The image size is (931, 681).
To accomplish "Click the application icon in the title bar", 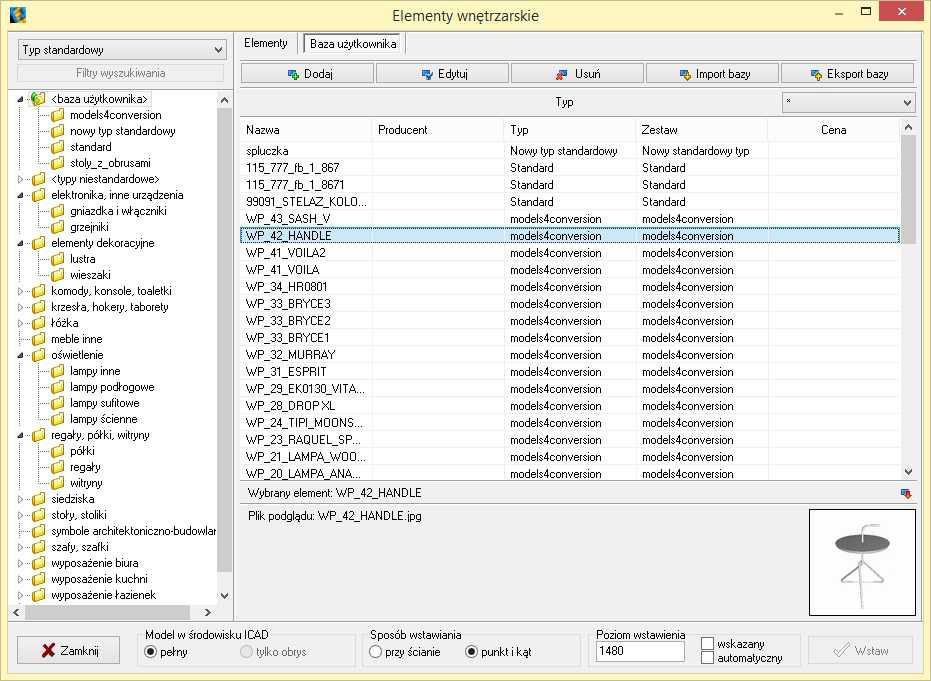I will (18, 14).
